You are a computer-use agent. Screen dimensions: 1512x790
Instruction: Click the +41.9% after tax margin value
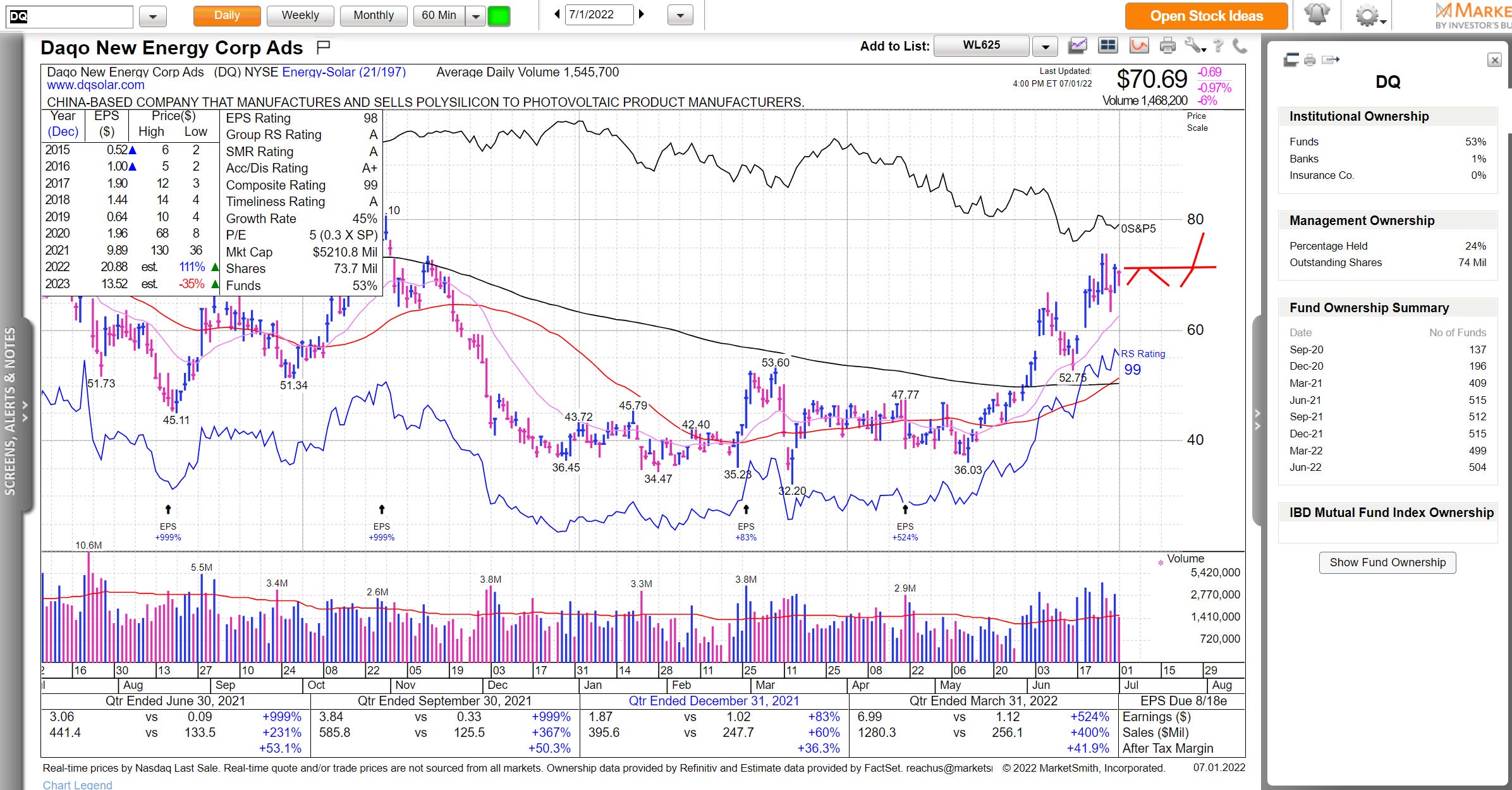pos(1088,748)
